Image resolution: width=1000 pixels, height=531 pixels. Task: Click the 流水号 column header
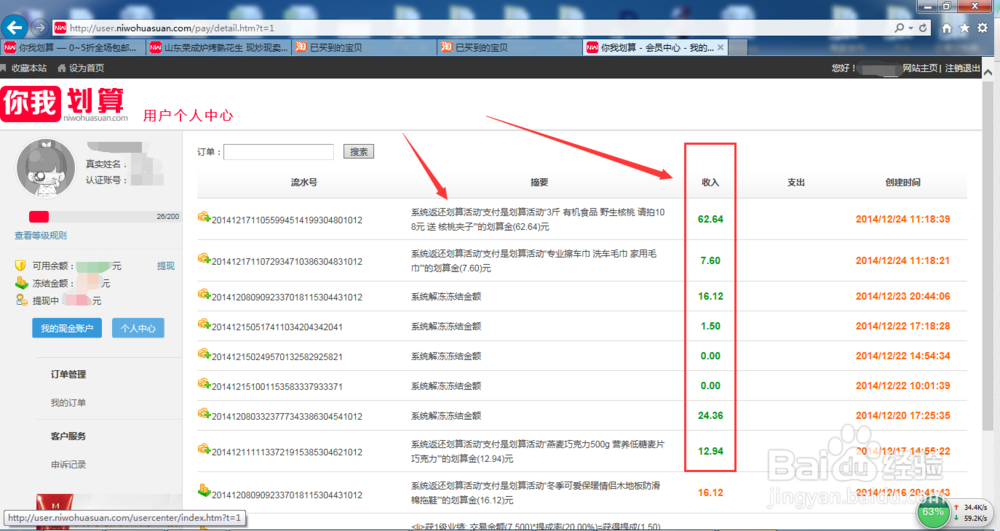pos(304,182)
